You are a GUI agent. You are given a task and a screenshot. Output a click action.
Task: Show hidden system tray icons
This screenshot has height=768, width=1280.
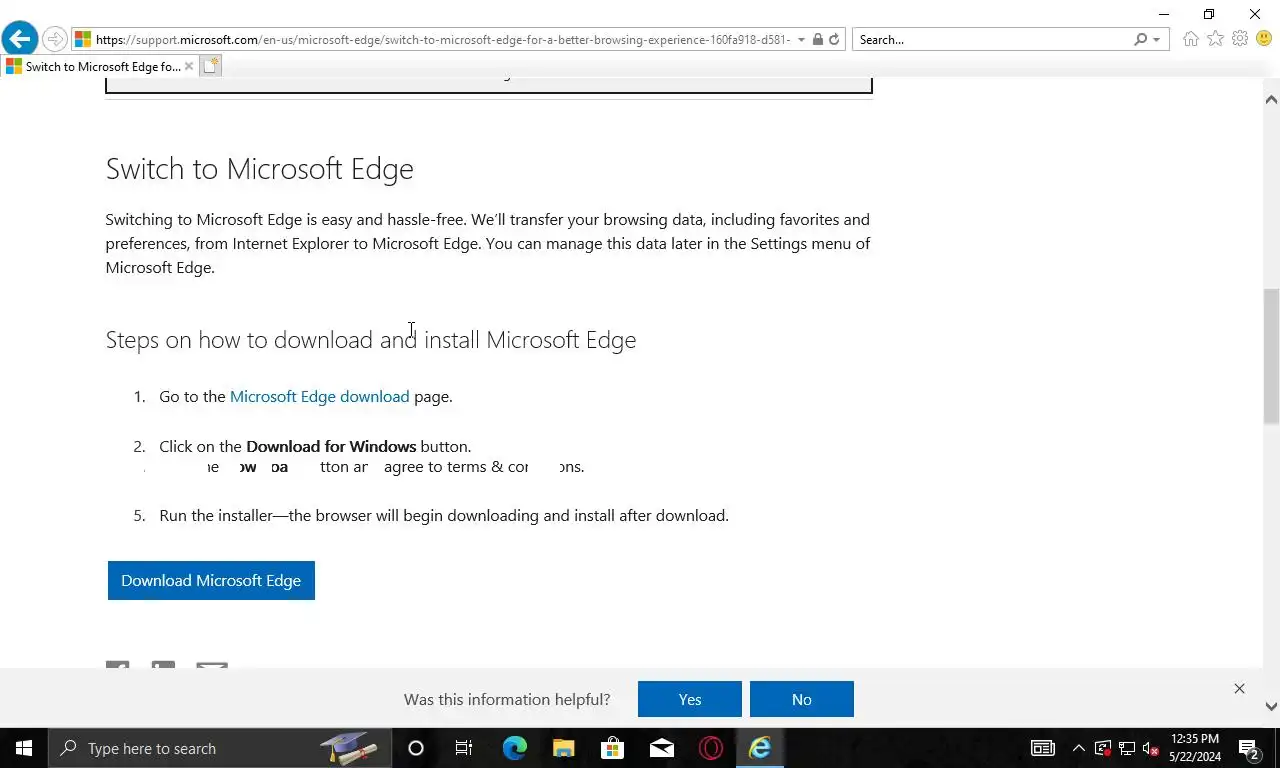(1078, 748)
